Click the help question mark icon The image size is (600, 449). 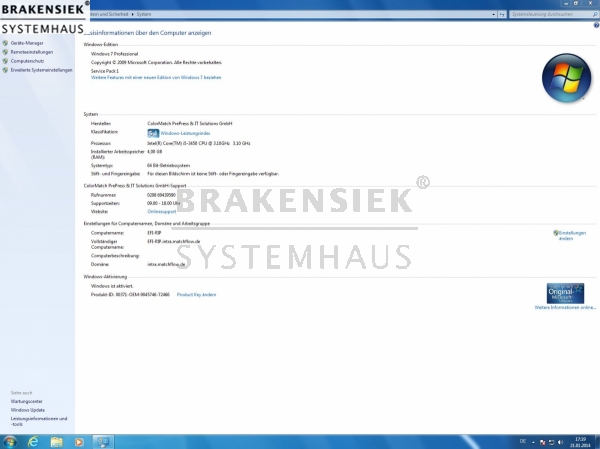pos(596,25)
